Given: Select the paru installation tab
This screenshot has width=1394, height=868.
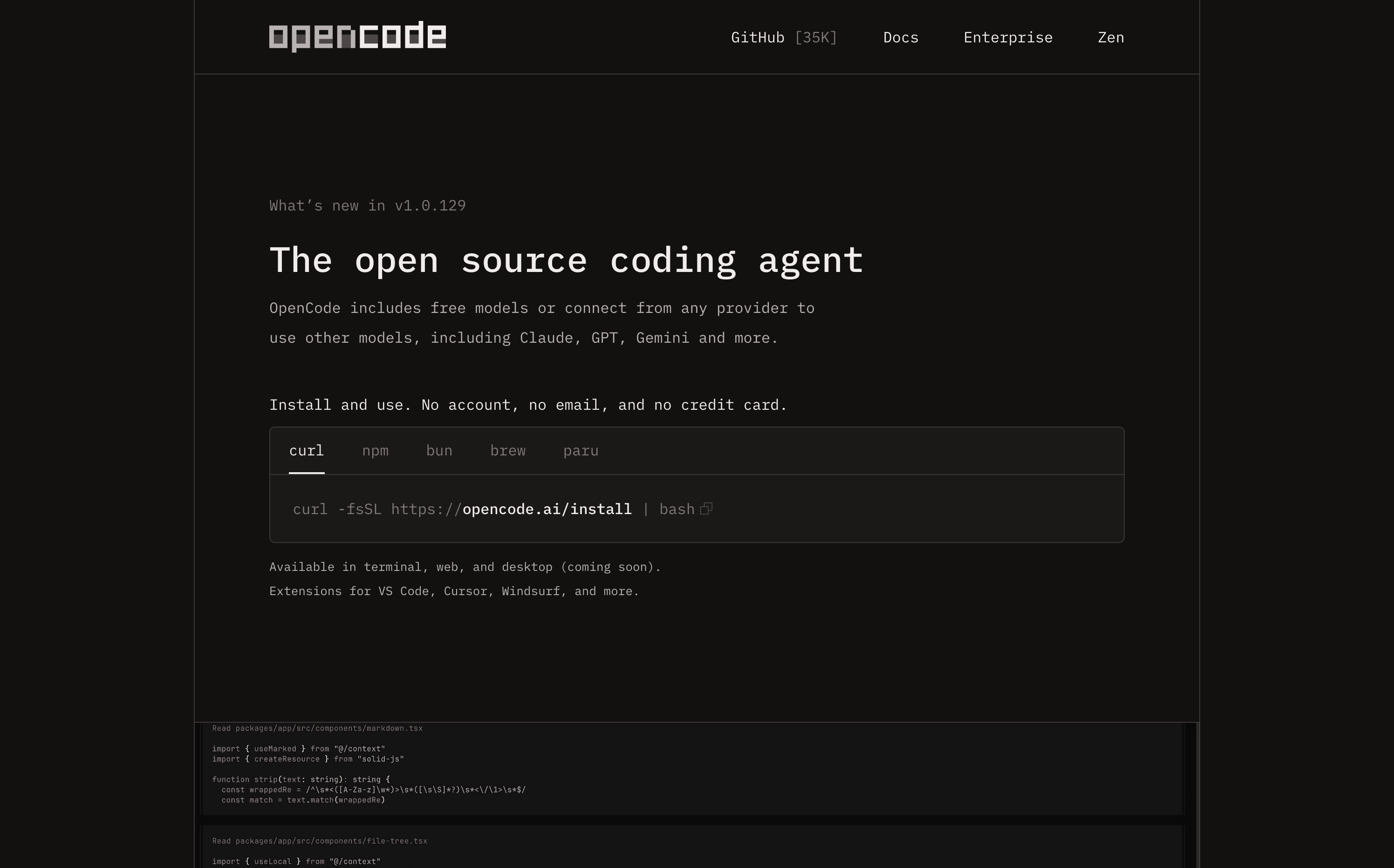Looking at the screenshot, I should coord(581,451).
